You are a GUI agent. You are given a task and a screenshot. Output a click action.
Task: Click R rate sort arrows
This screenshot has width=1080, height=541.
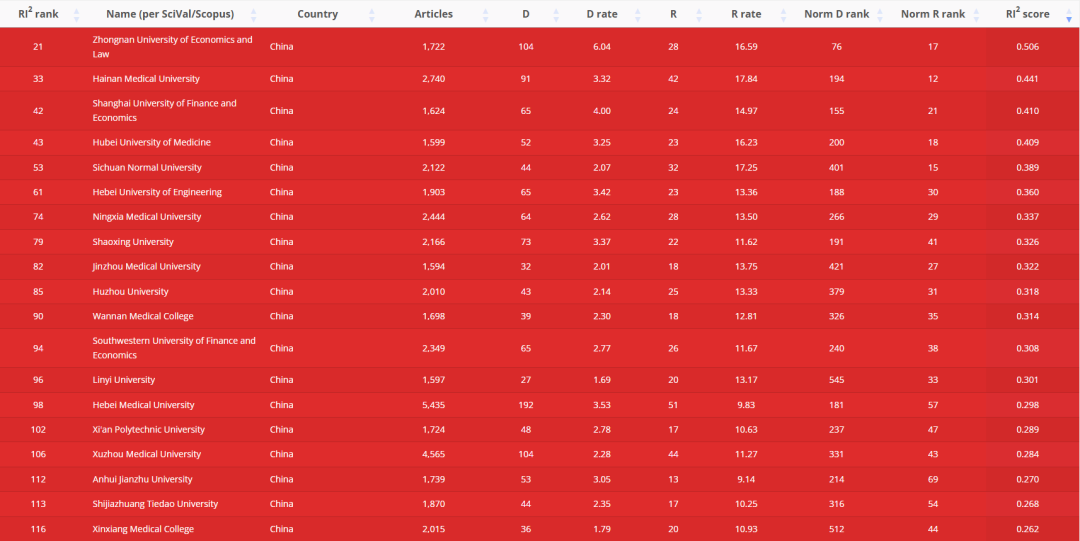pyautogui.click(x=785, y=14)
